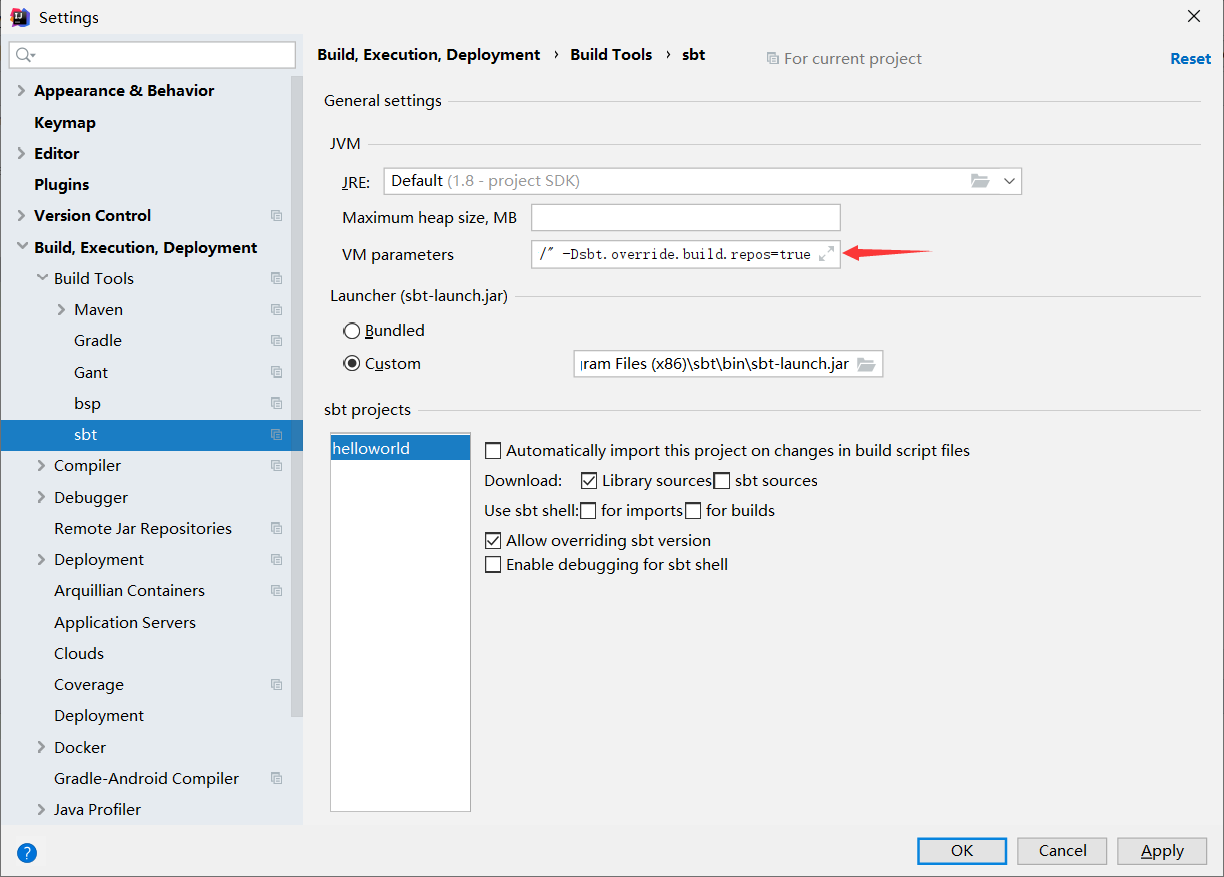Click the search magnifier icon in settings
This screenshot has width=1224, height=877.
[24, 55]
